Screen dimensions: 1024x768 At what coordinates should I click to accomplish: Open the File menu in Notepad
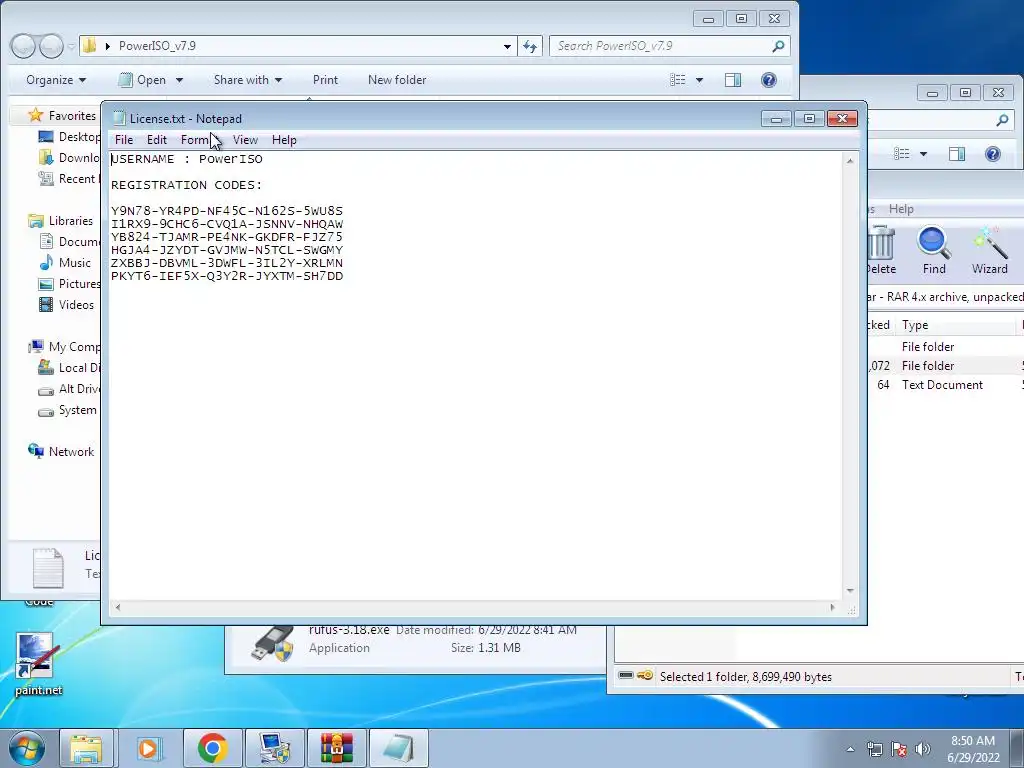123,140
